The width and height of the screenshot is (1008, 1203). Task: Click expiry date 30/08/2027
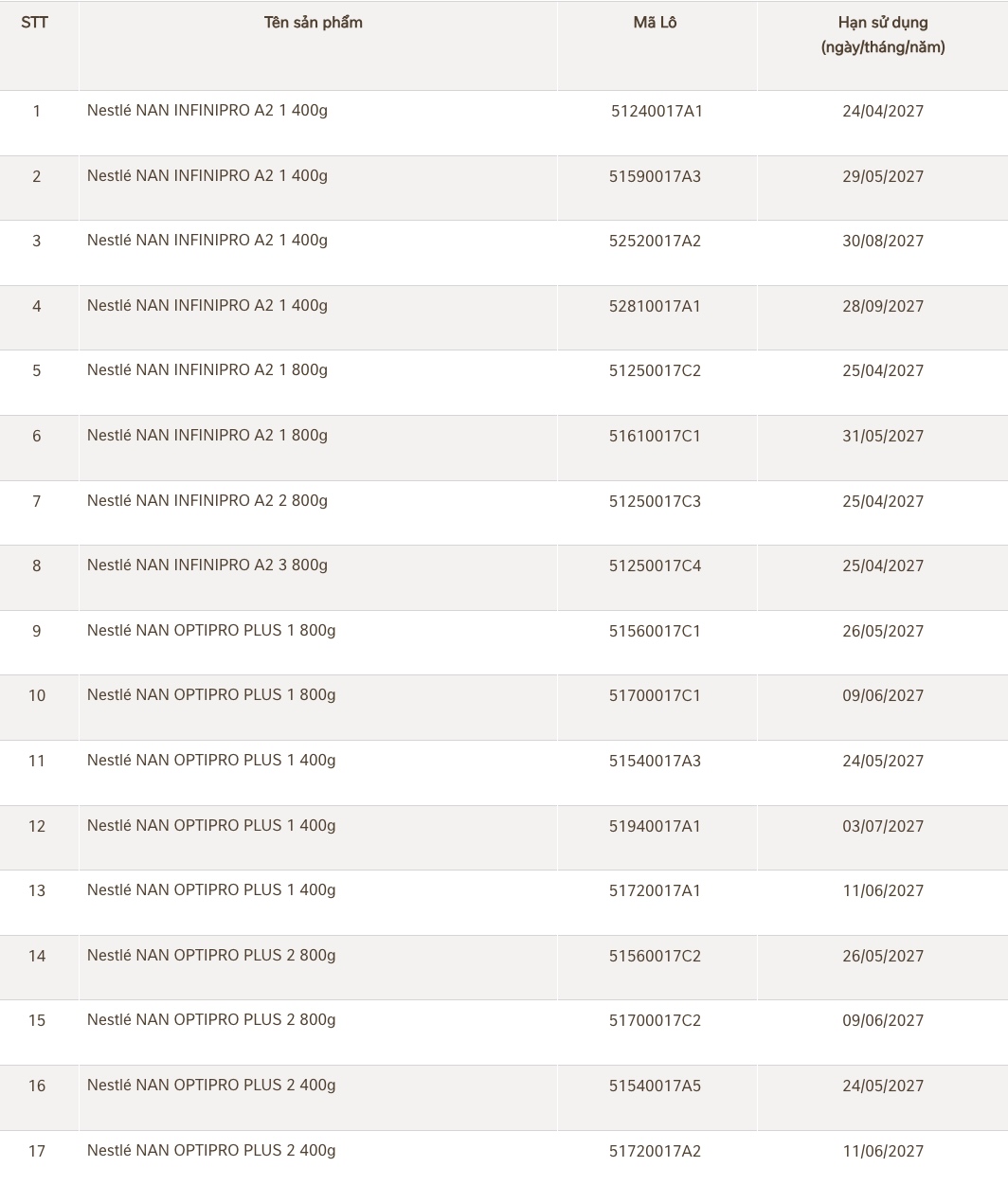tap(882, 242)
